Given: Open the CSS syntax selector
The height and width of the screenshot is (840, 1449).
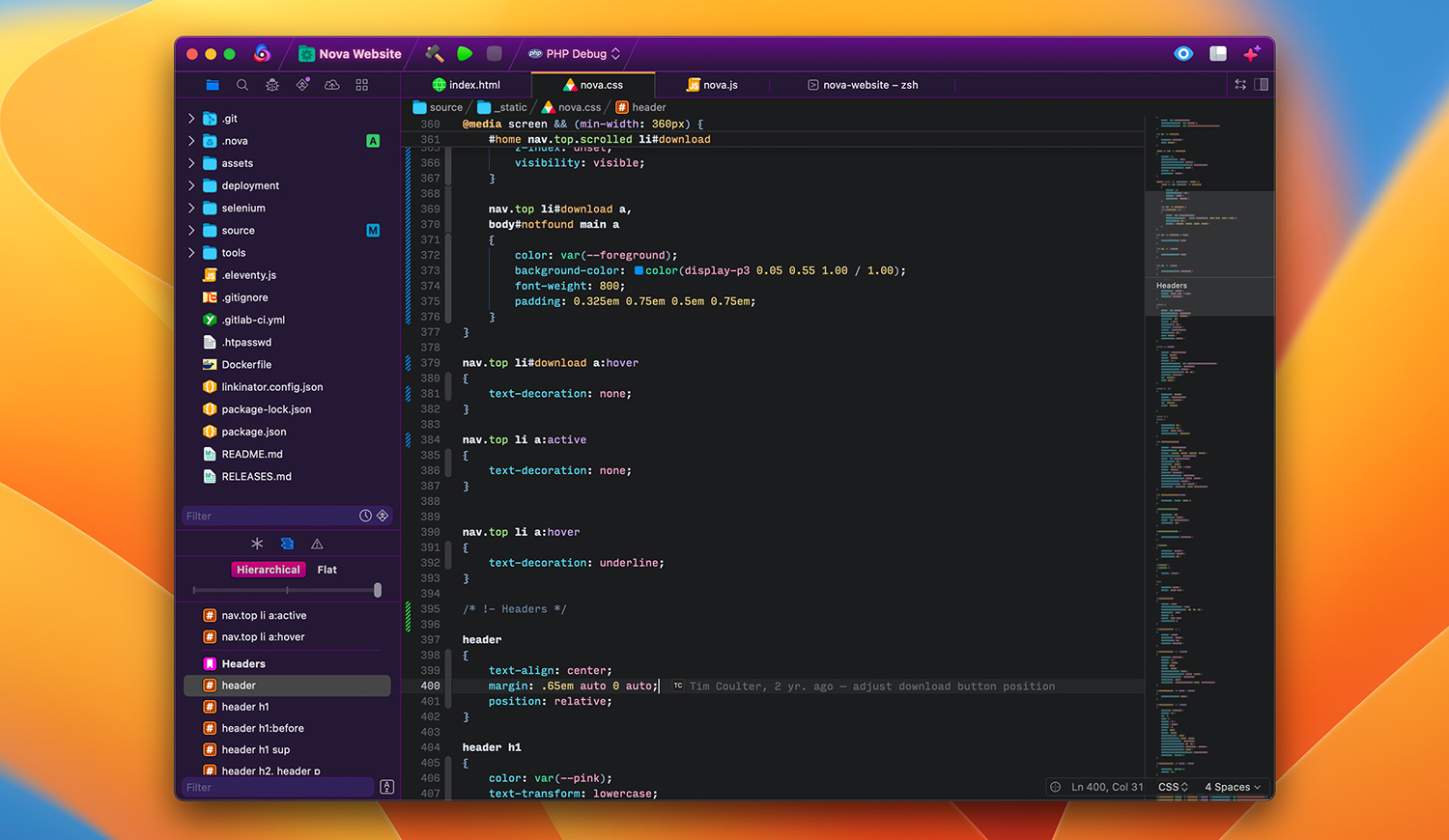Looking at the screenshot, I should point(1173,787).
